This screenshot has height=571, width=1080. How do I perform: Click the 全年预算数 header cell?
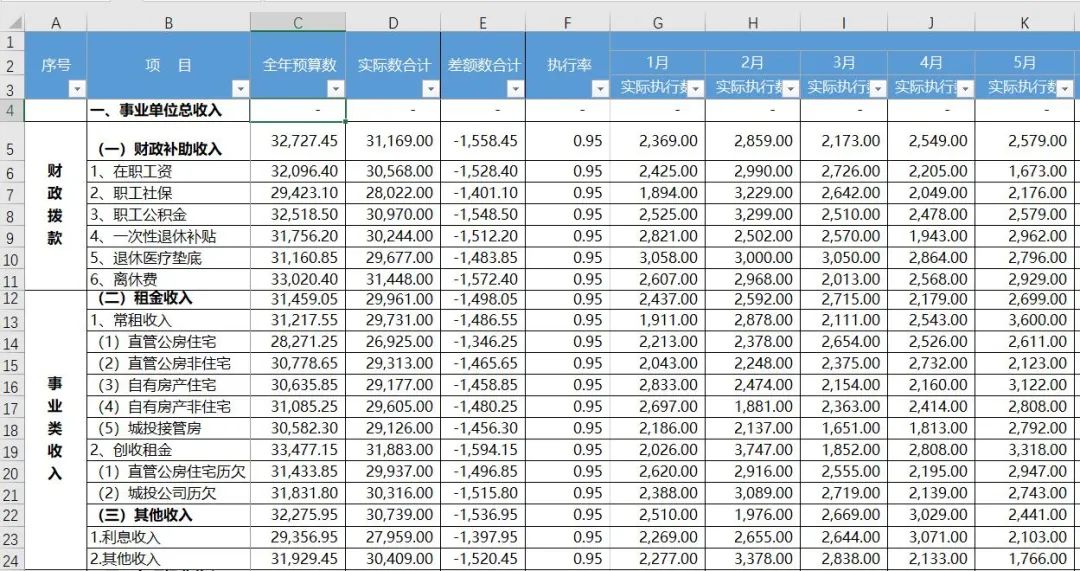point(298,65)
